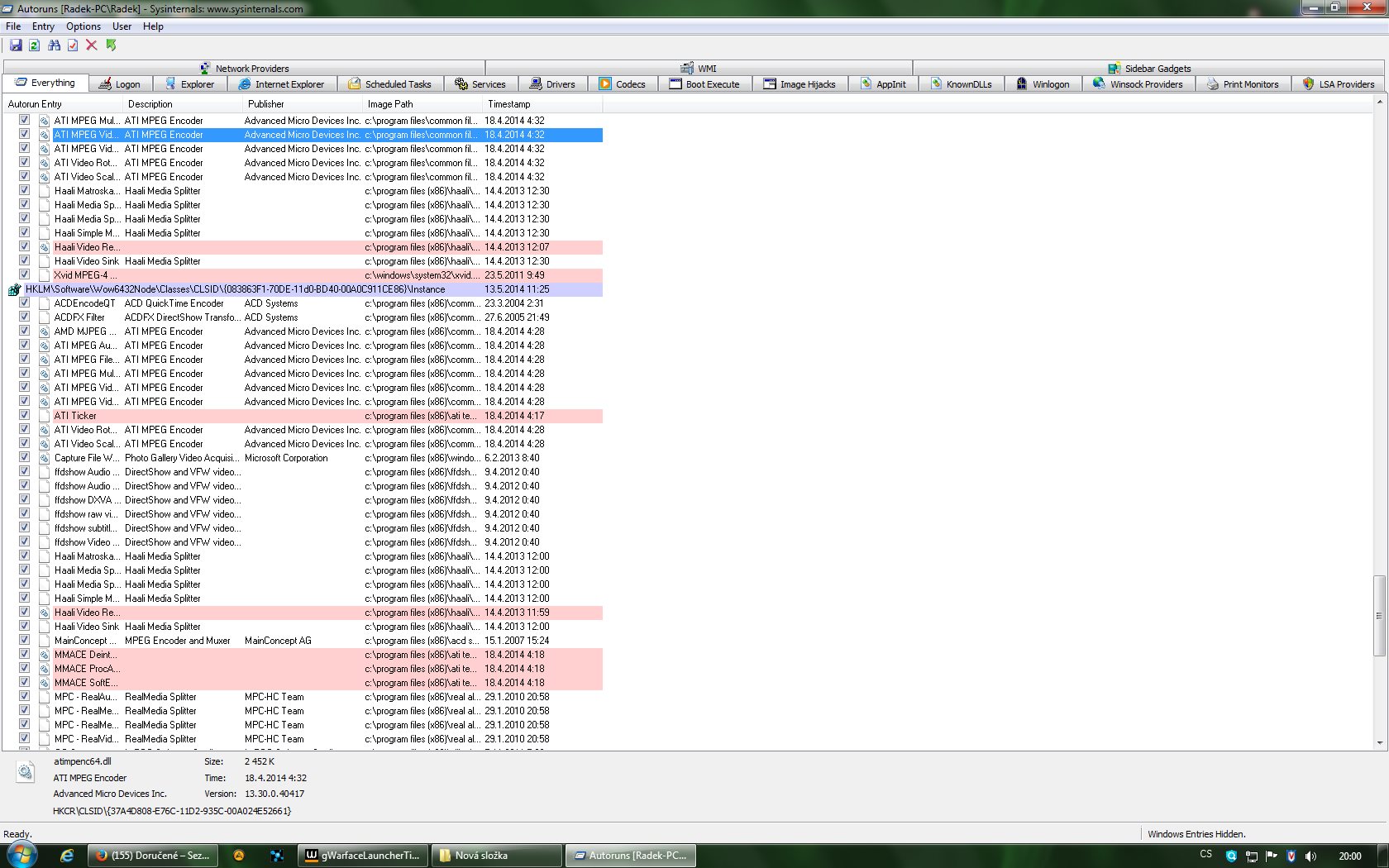Open the Help menu
The height and width of the screenshot is (868, 1389).
(153, 26)
